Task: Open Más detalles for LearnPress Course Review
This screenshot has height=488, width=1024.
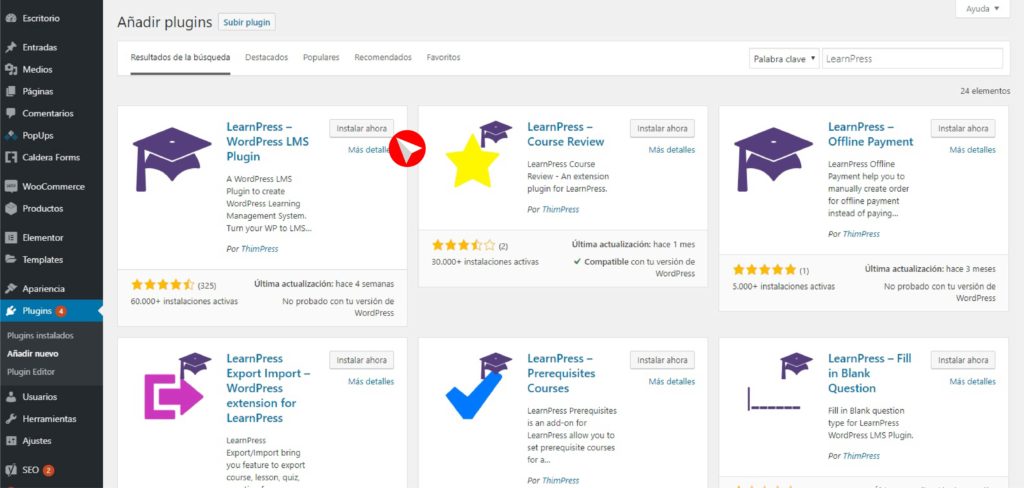Action: tap(671, 150)
